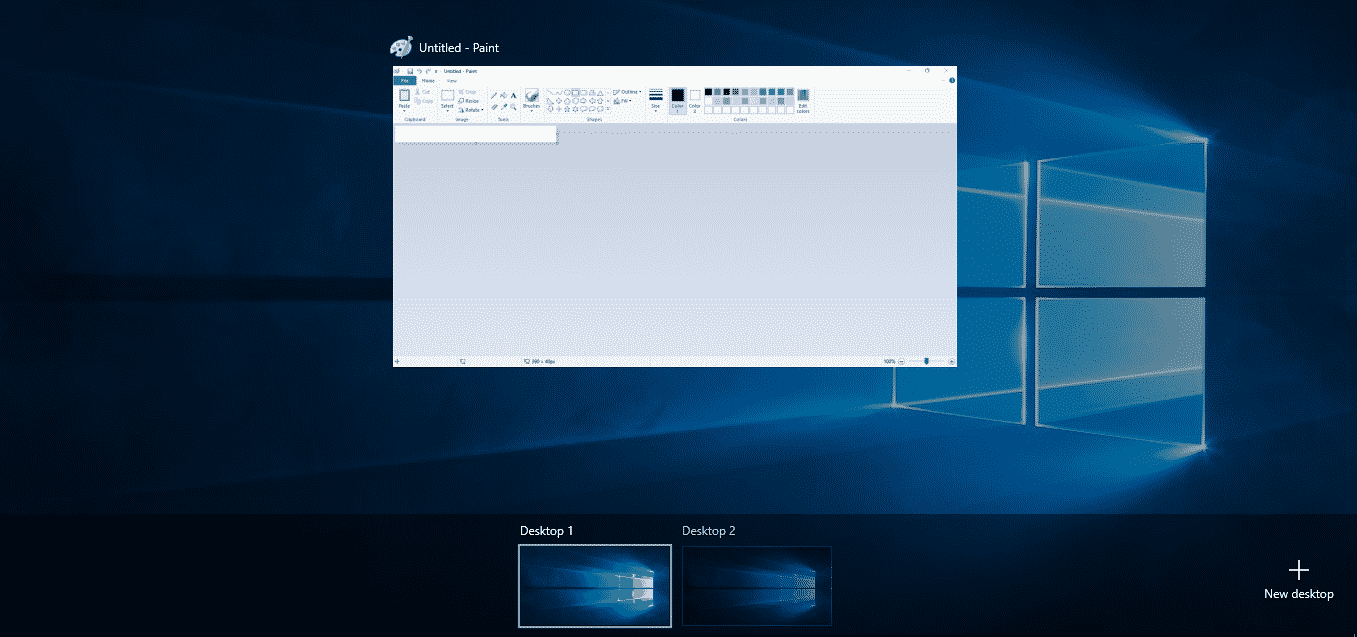Viewport: 1357px width, 637px height.
Task: Click the zoom in plus button in Paint
Action: (x=952, y=361)
